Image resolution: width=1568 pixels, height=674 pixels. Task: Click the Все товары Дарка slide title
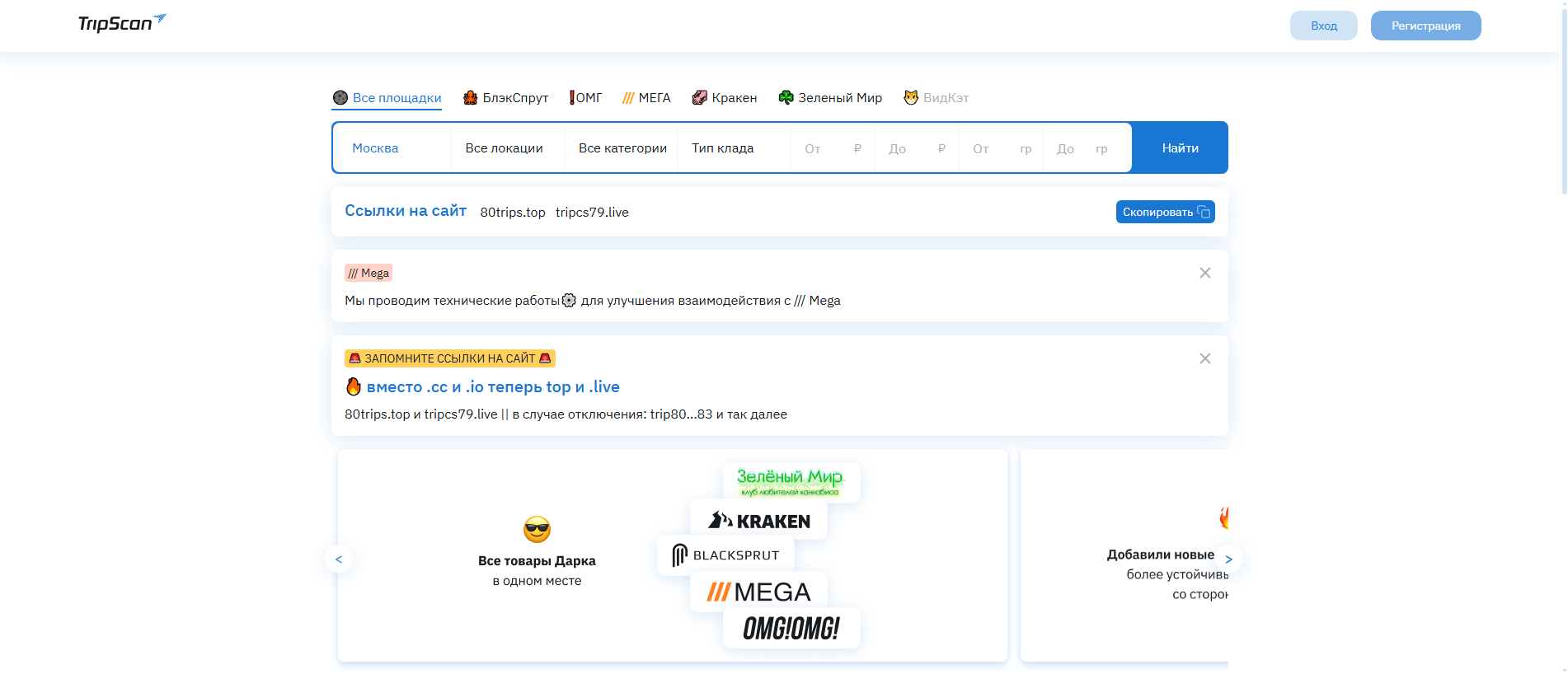[x=537, y=561]
